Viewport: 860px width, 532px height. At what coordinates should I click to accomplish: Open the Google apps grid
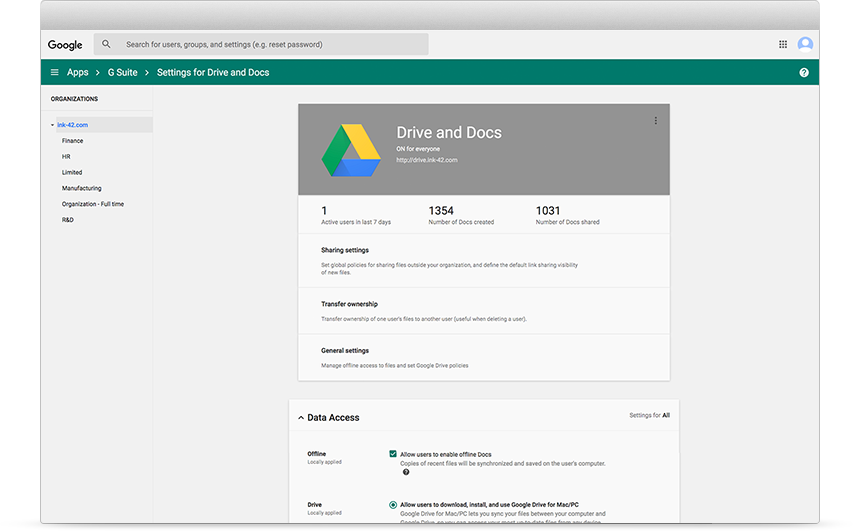783,44
